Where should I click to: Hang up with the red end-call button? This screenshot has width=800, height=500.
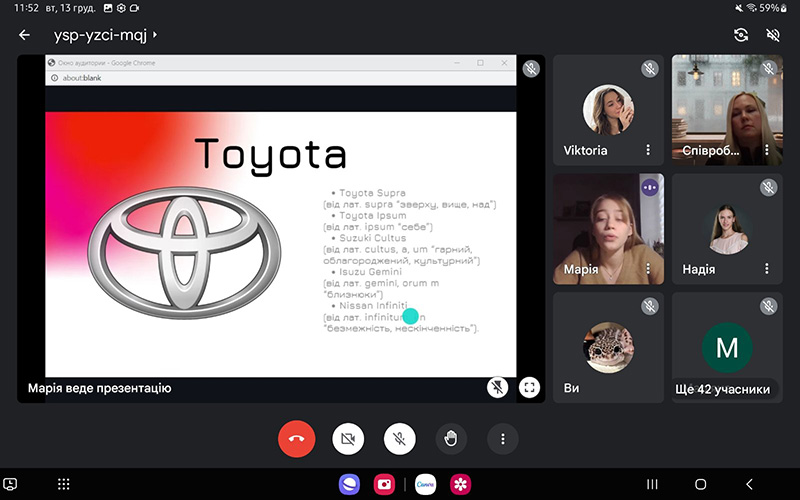click(x=296, y=438)
